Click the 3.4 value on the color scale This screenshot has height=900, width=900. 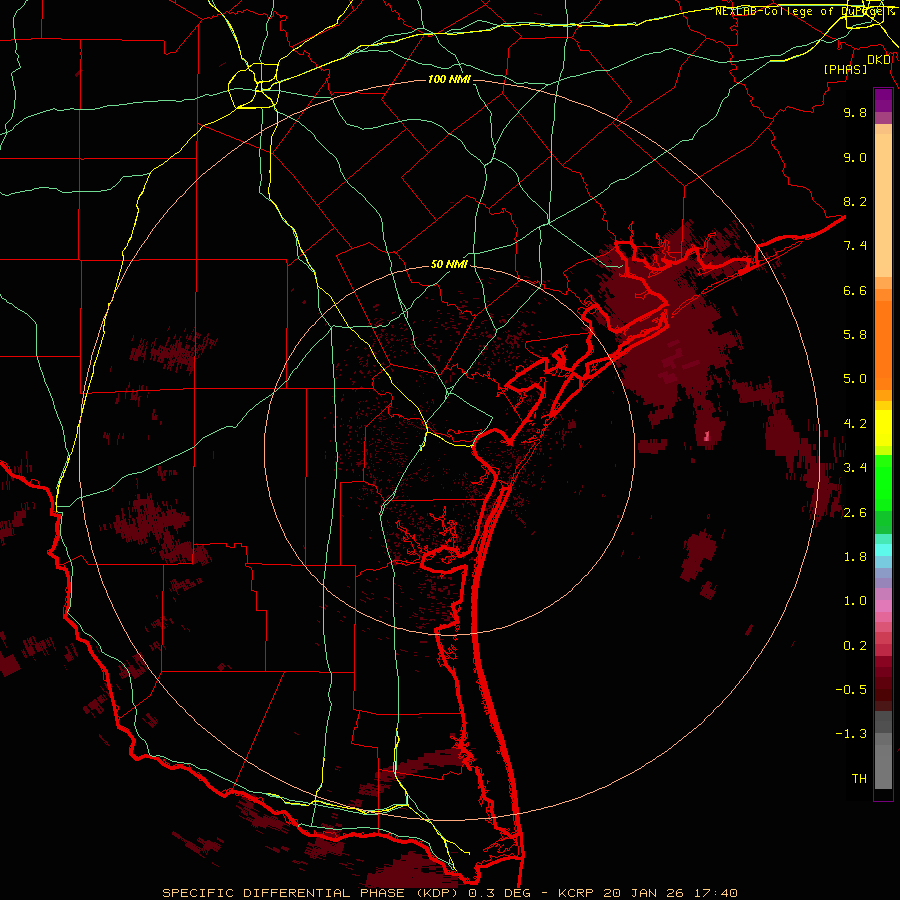855,468
